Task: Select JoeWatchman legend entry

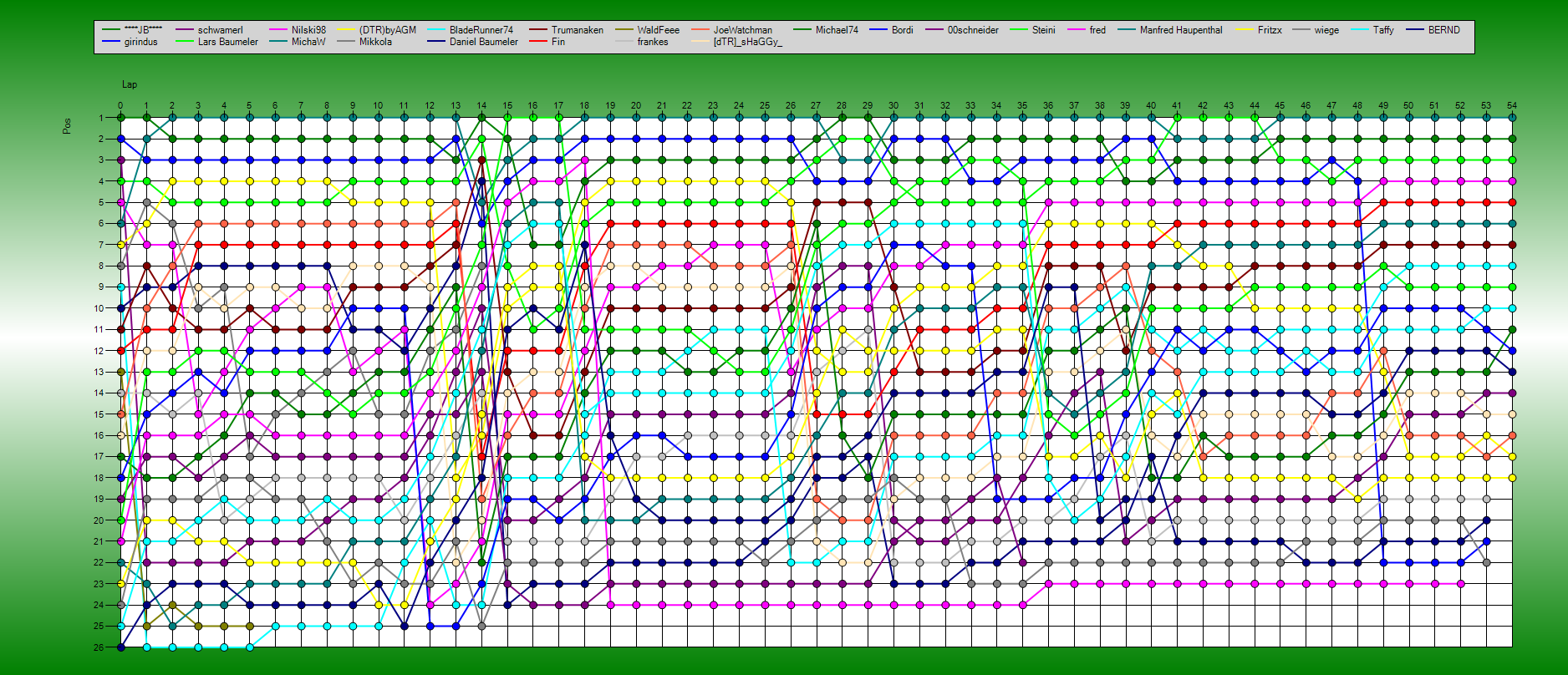Action: (742, 30)
